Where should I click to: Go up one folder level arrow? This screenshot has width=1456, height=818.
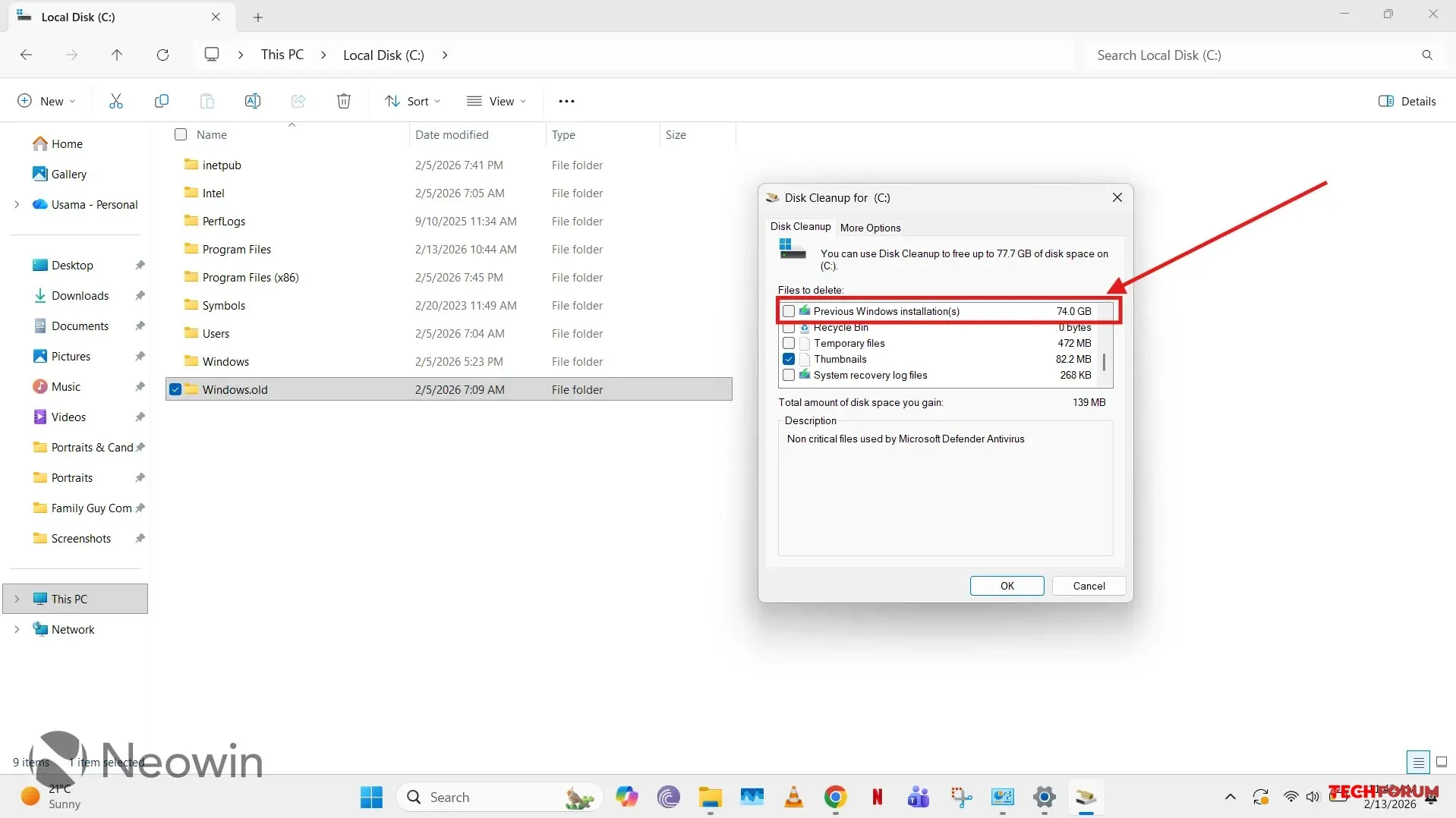click(x=116, y=55)
